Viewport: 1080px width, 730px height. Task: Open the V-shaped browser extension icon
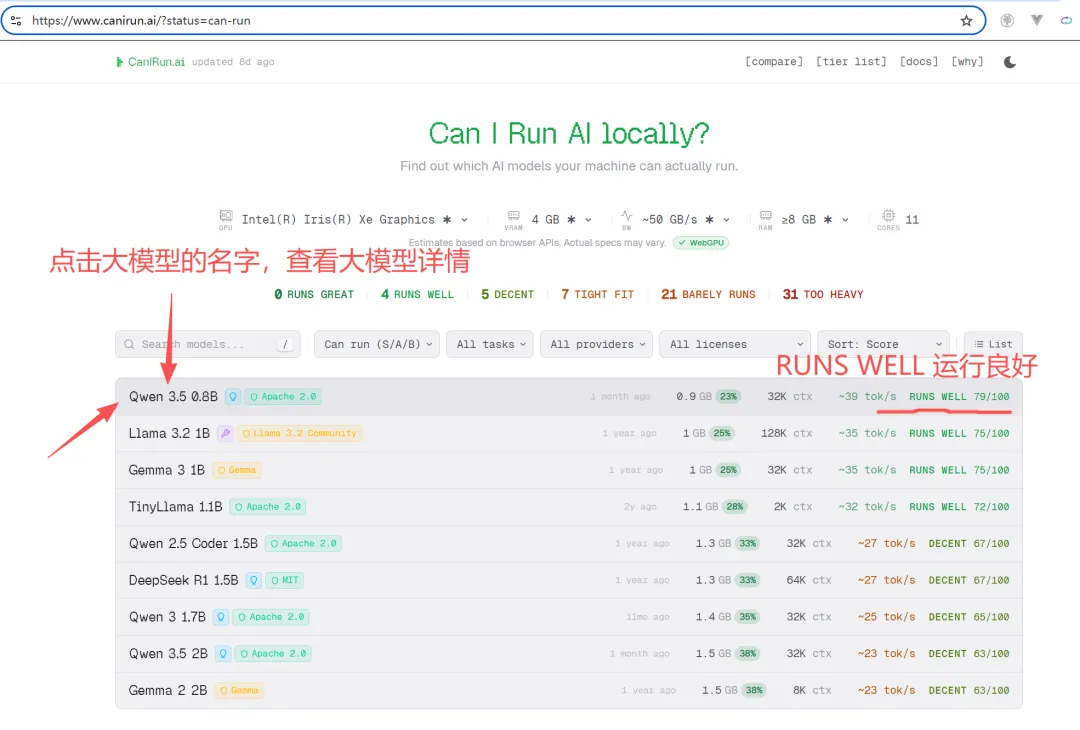[x=1037, y=21]
